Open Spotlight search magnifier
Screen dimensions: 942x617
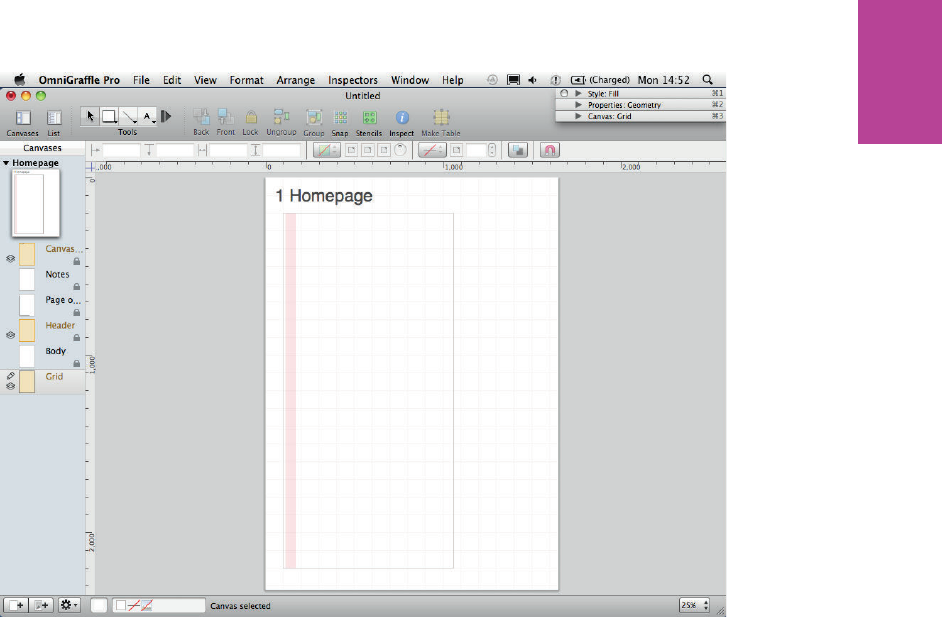(x=708, y=79)
